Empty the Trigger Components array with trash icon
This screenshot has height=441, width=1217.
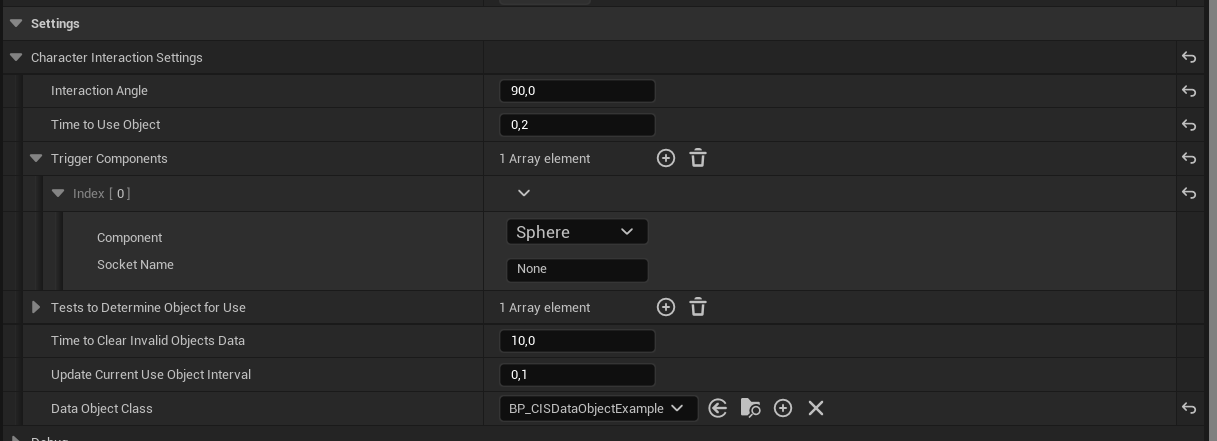pos(698,158)
